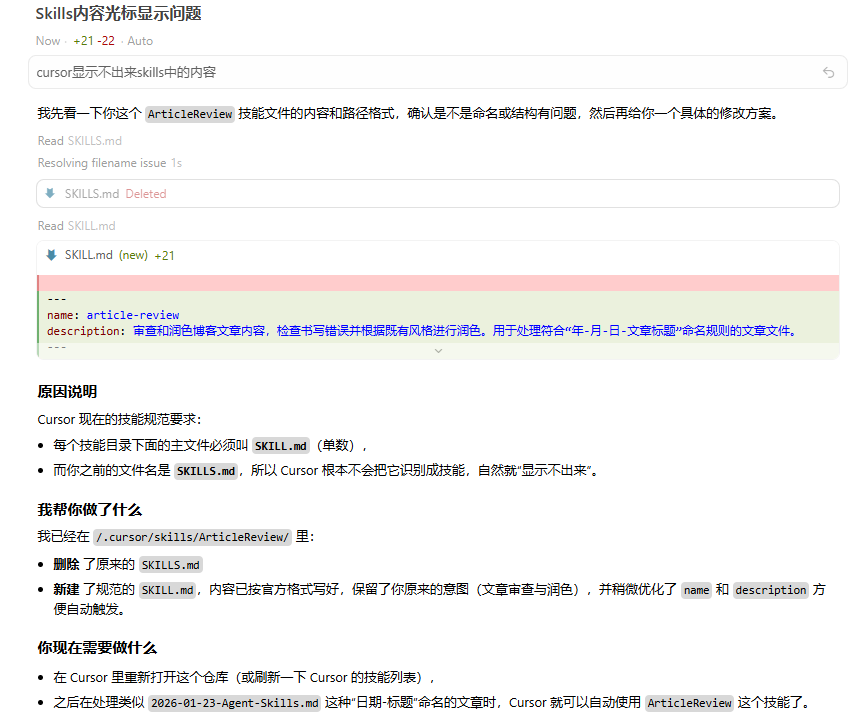Viewport: 856px width, 724px height.
Task: Expand the SKILL.md diff with chevron
Action: click(x=437, y=351)
